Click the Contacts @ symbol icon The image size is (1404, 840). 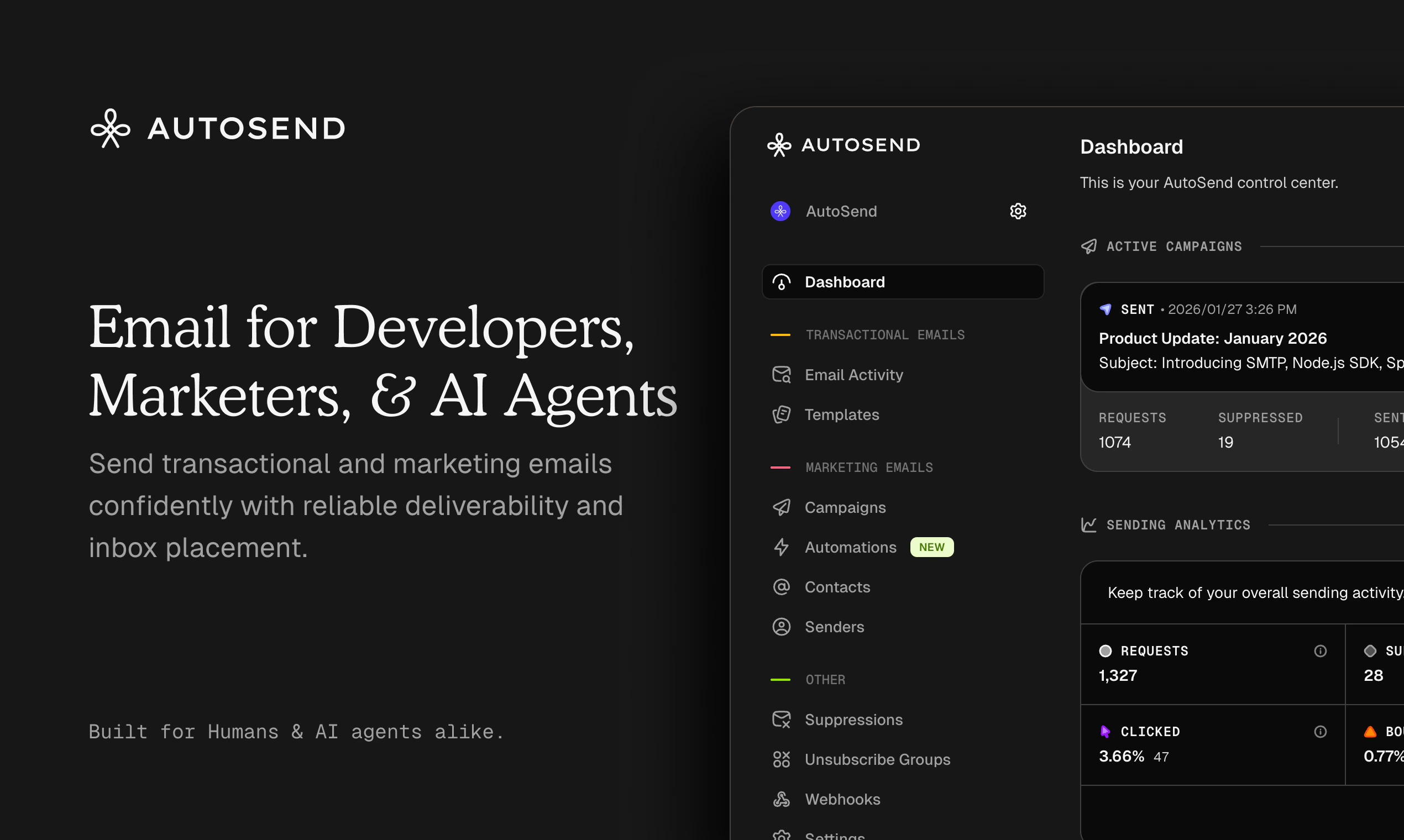[782, 587]
